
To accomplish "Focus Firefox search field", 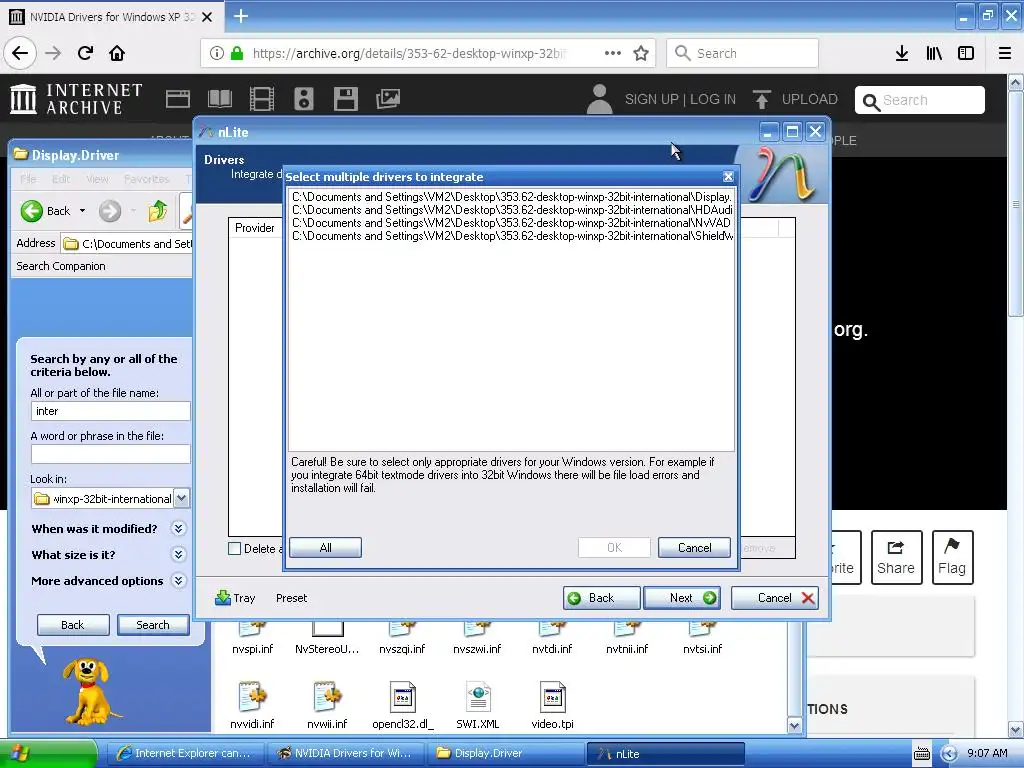I will click(743, 53).
